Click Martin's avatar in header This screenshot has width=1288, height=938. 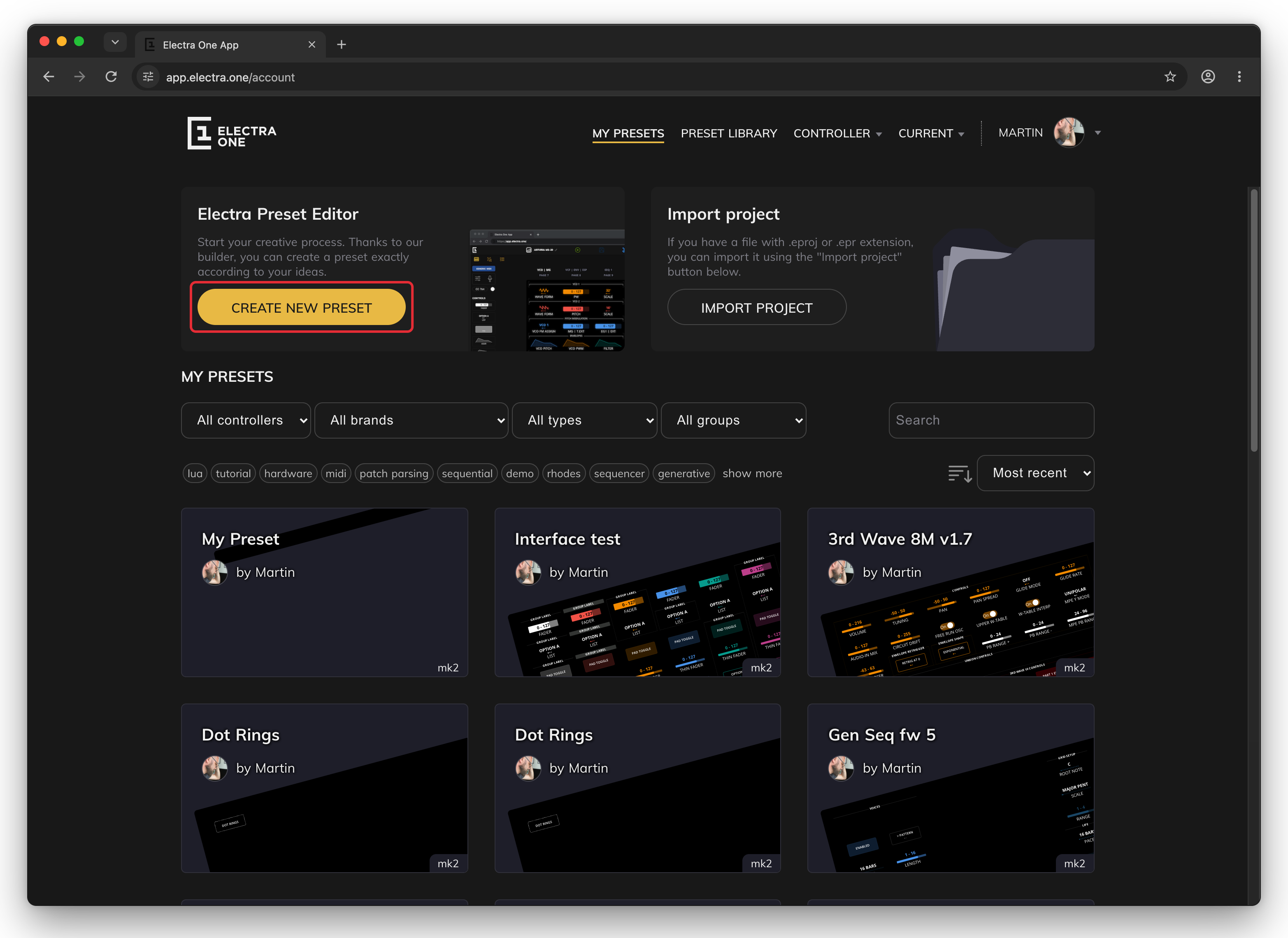1069,133
